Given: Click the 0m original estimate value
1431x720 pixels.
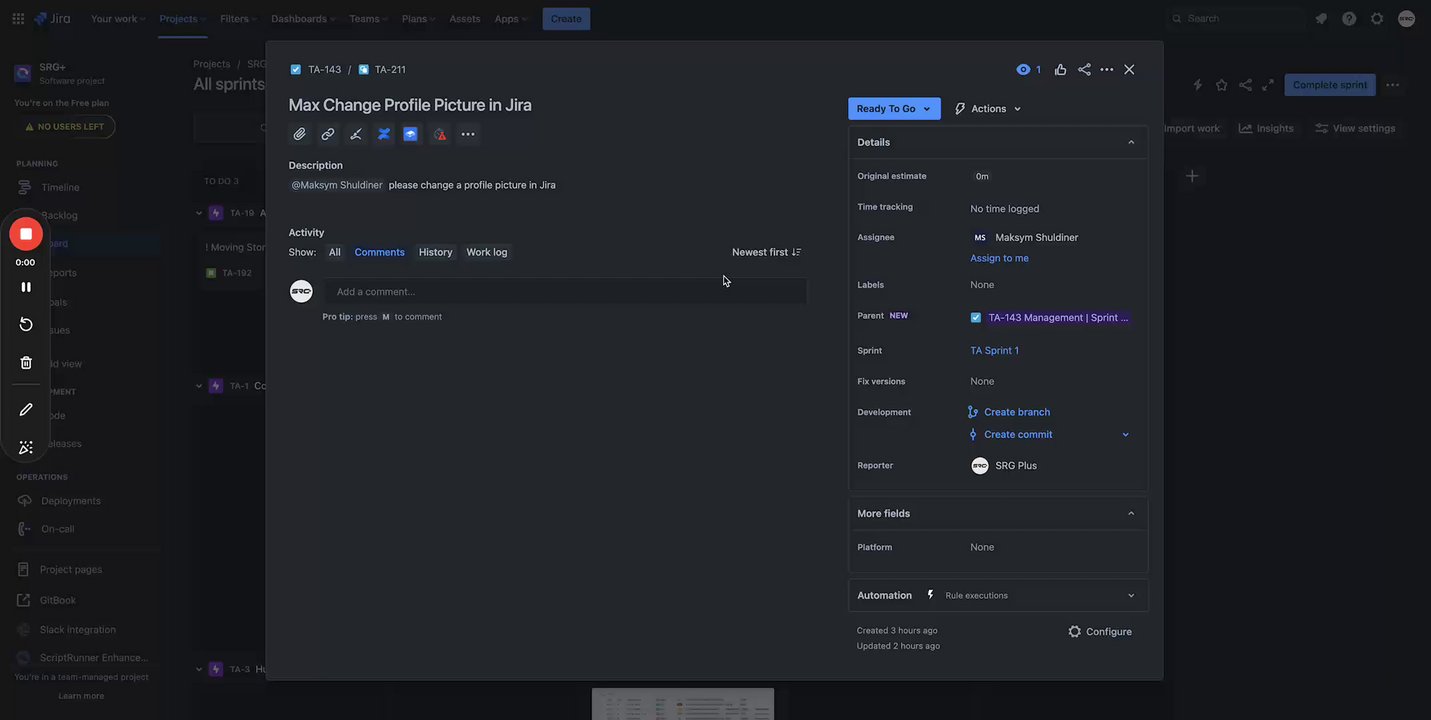Looking at the screenshot, I should pos(982,176).
